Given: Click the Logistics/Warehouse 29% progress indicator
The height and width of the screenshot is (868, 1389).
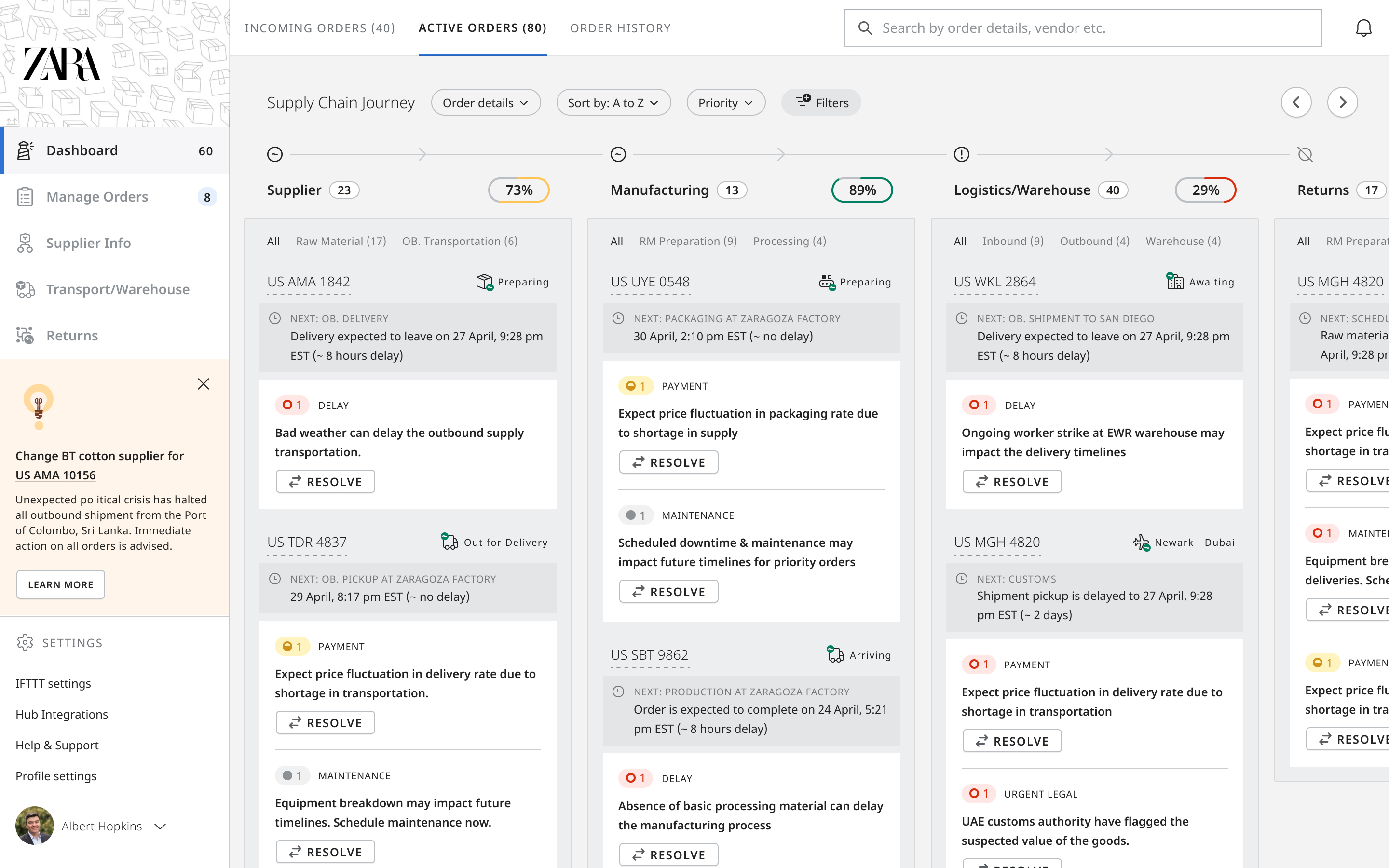Looking at the screenshot, I should tap(1205, 190).
